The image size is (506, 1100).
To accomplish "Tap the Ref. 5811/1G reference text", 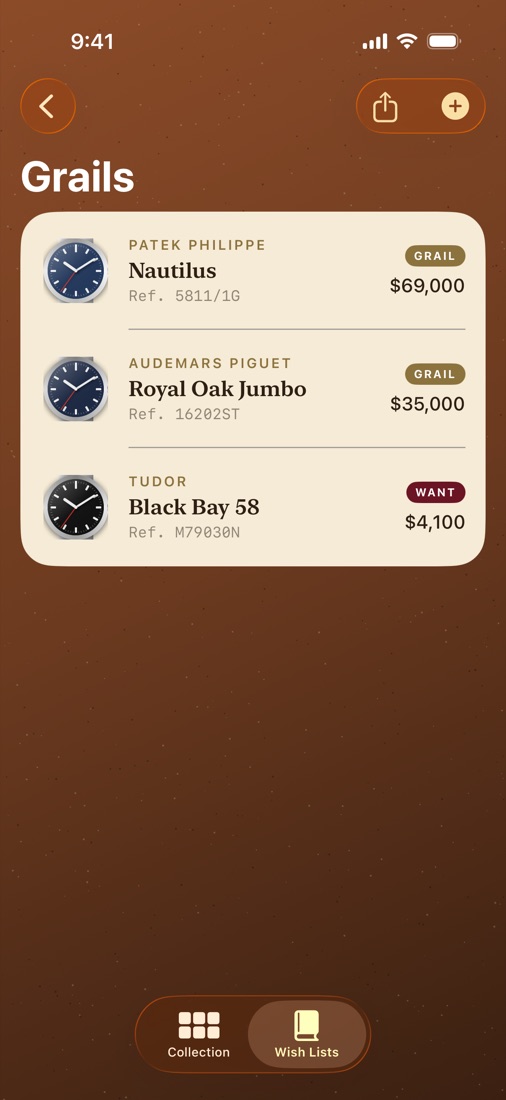I will pyautogui.click(x=185, y=296).
